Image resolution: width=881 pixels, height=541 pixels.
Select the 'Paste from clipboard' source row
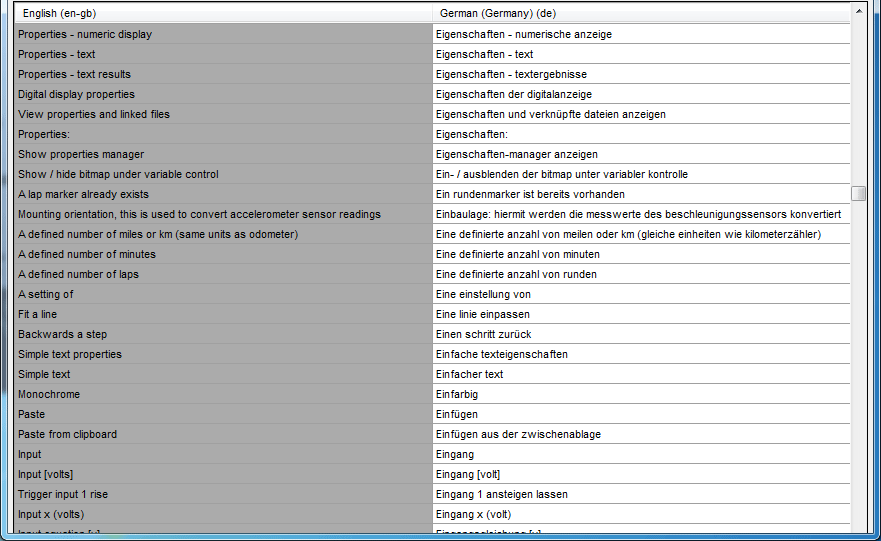tap(223, 434)
